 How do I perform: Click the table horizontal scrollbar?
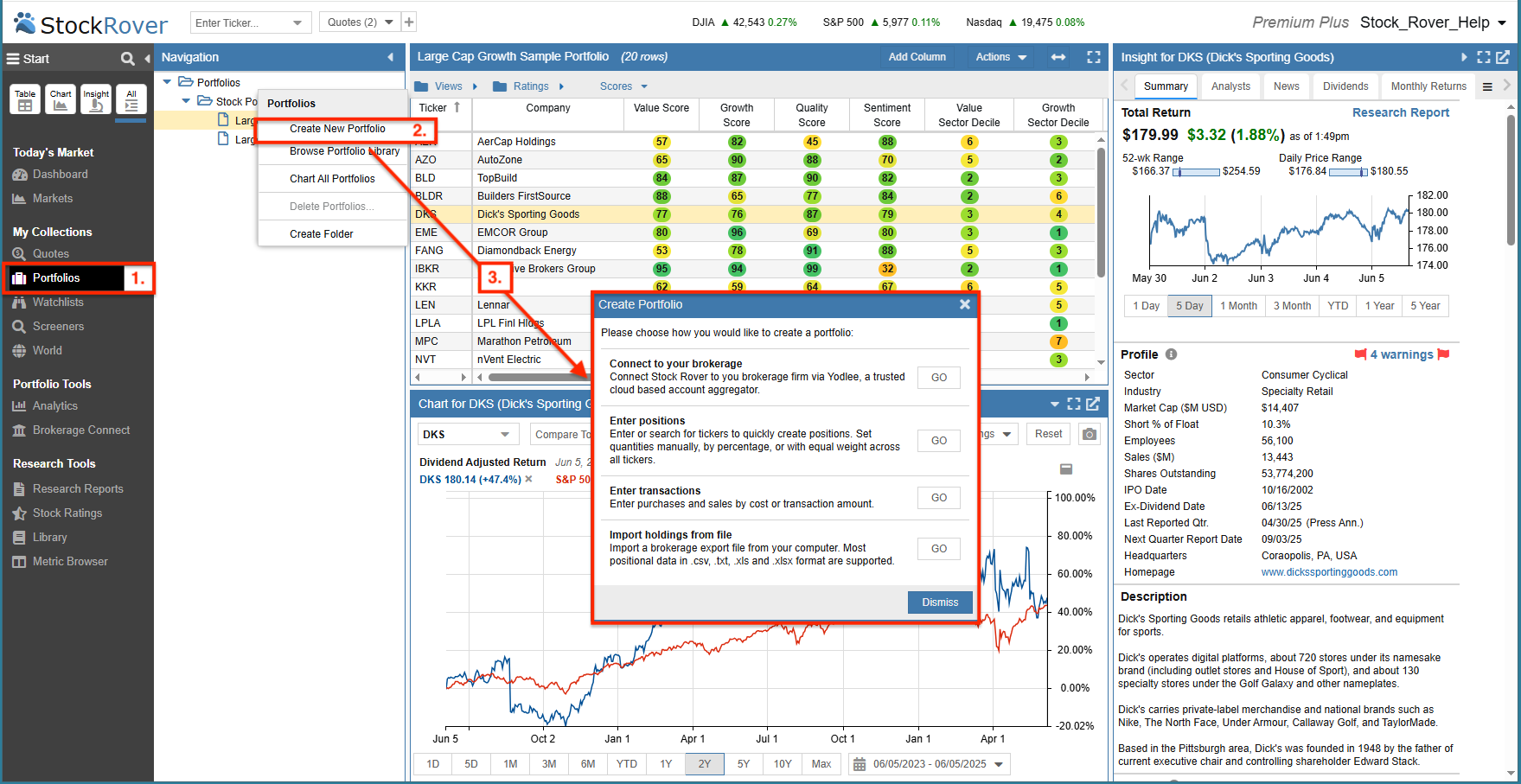pyautogui.click(x=540, y=378)
